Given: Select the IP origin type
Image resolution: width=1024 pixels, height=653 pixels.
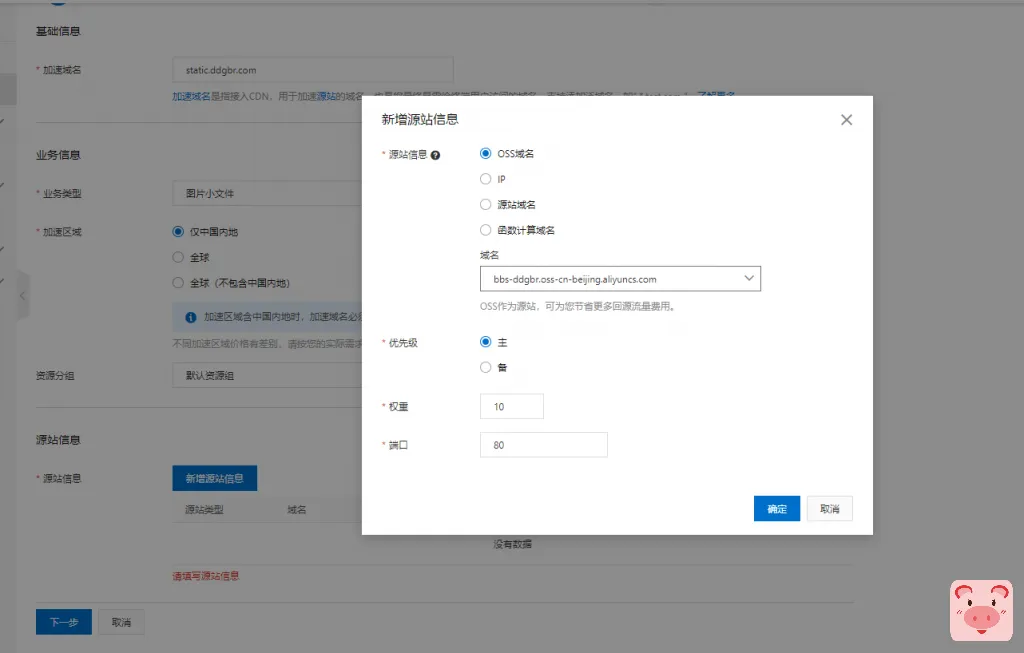Looking at the screenshot, I should [x=485, y=179].
